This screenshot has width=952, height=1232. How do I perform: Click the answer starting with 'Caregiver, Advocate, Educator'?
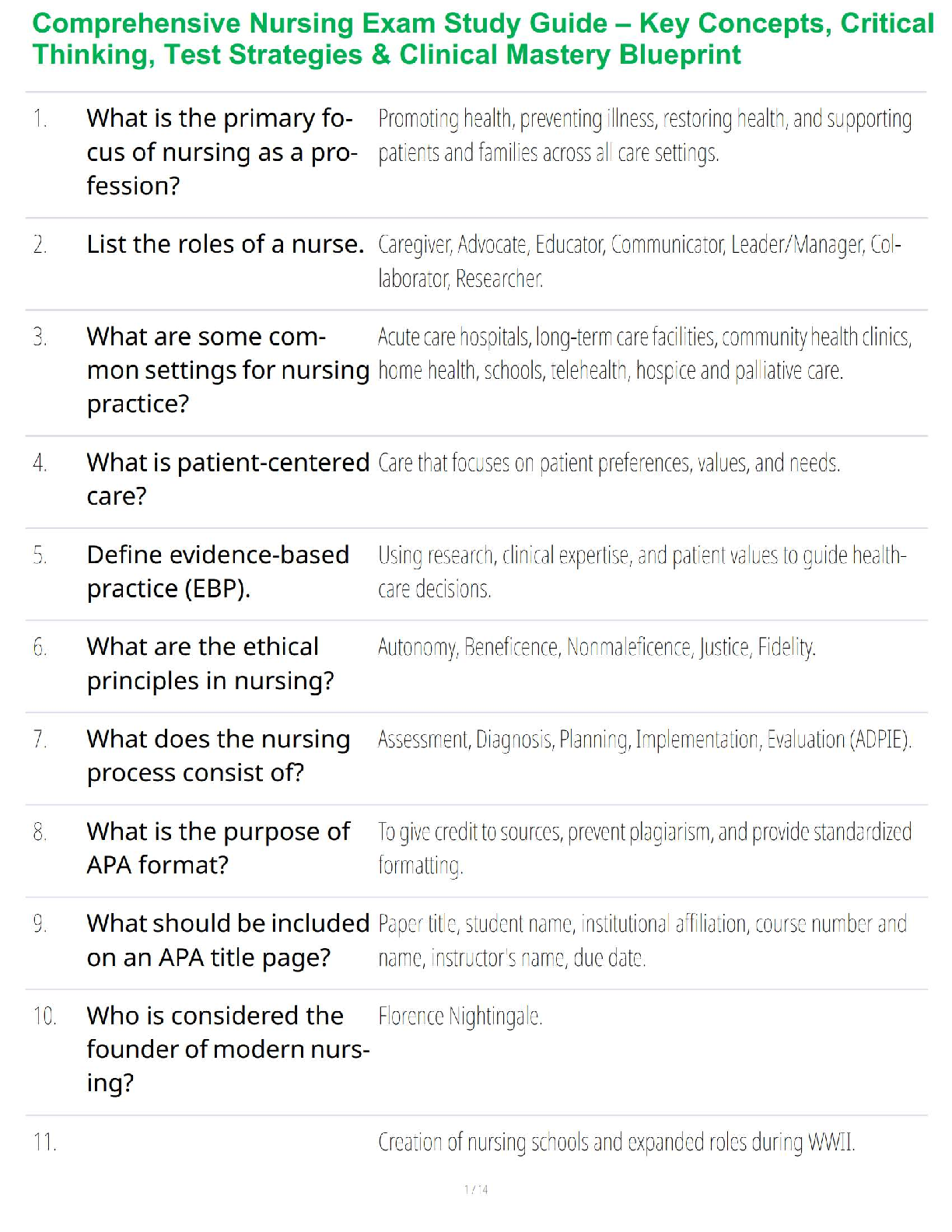pyautogui.click(x=639, y=261)
